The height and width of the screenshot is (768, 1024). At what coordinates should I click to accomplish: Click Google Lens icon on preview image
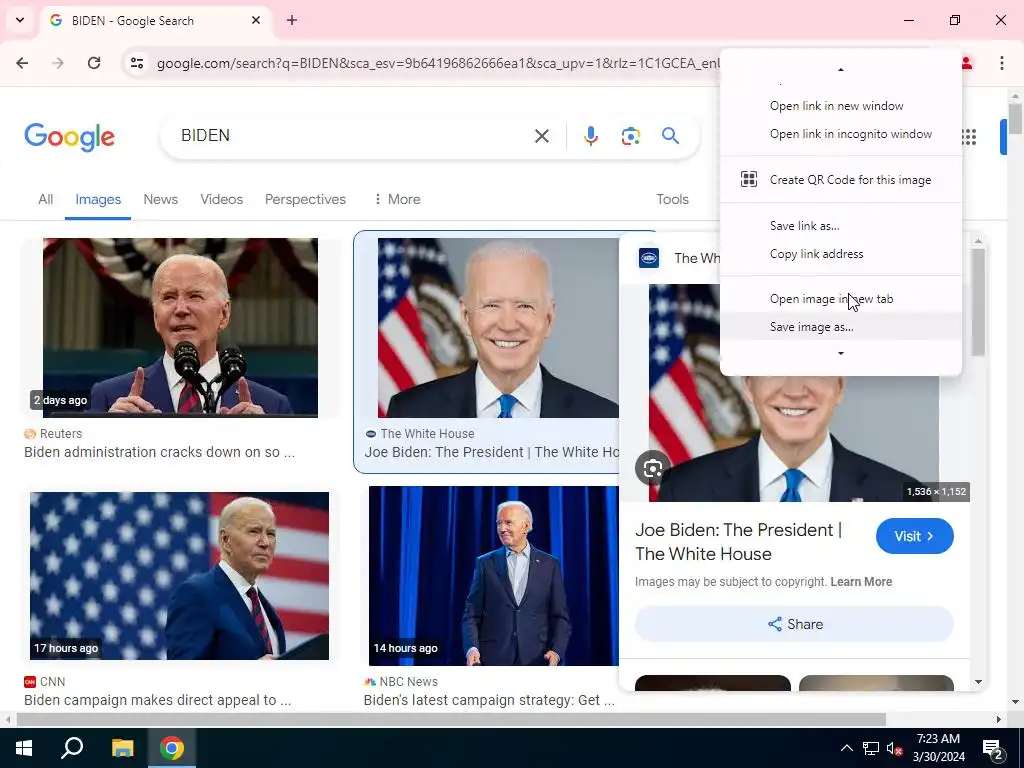coord(652,468)
